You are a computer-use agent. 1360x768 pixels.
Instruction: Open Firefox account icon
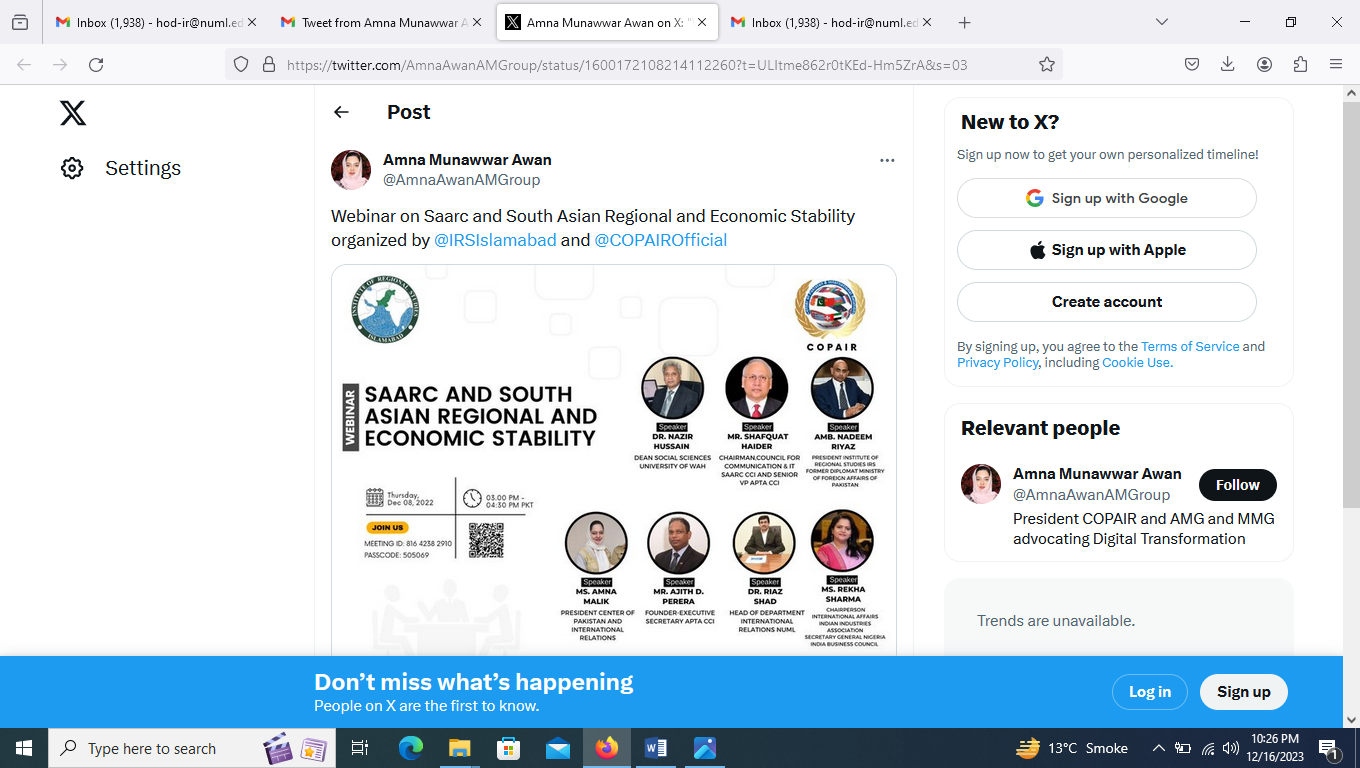(x=1264, y=64)
